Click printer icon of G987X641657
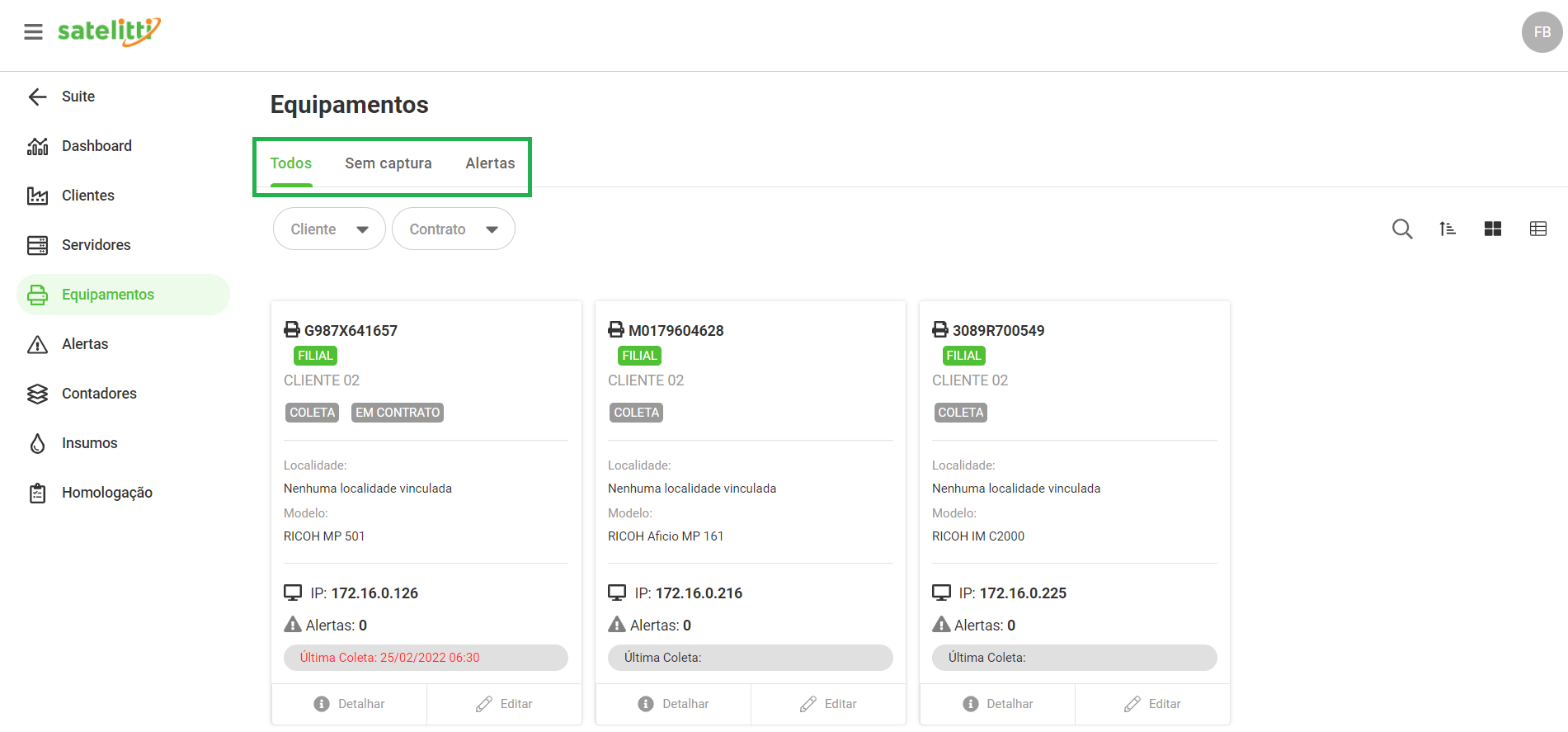Screen dimensions: 1568x732 [x=292, y=330]
